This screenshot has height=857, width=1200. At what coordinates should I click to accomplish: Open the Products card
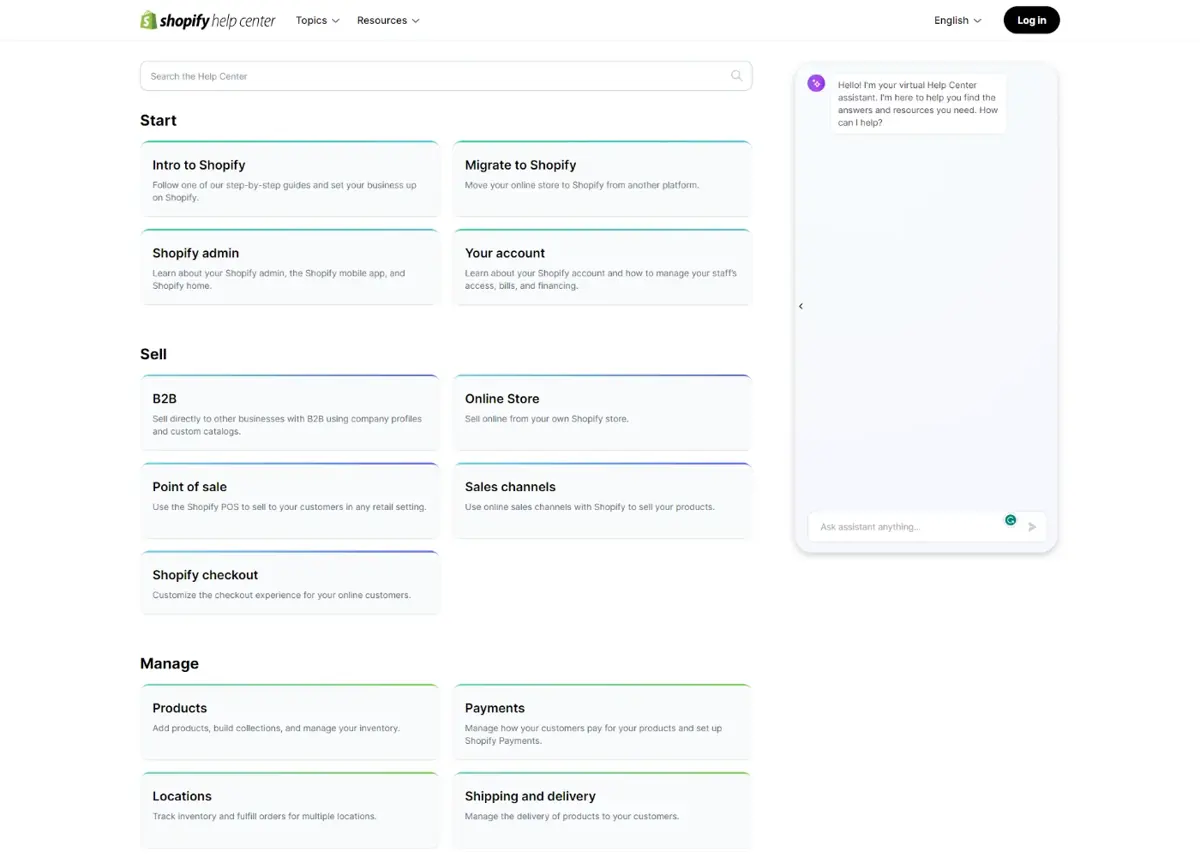[290, 722]
